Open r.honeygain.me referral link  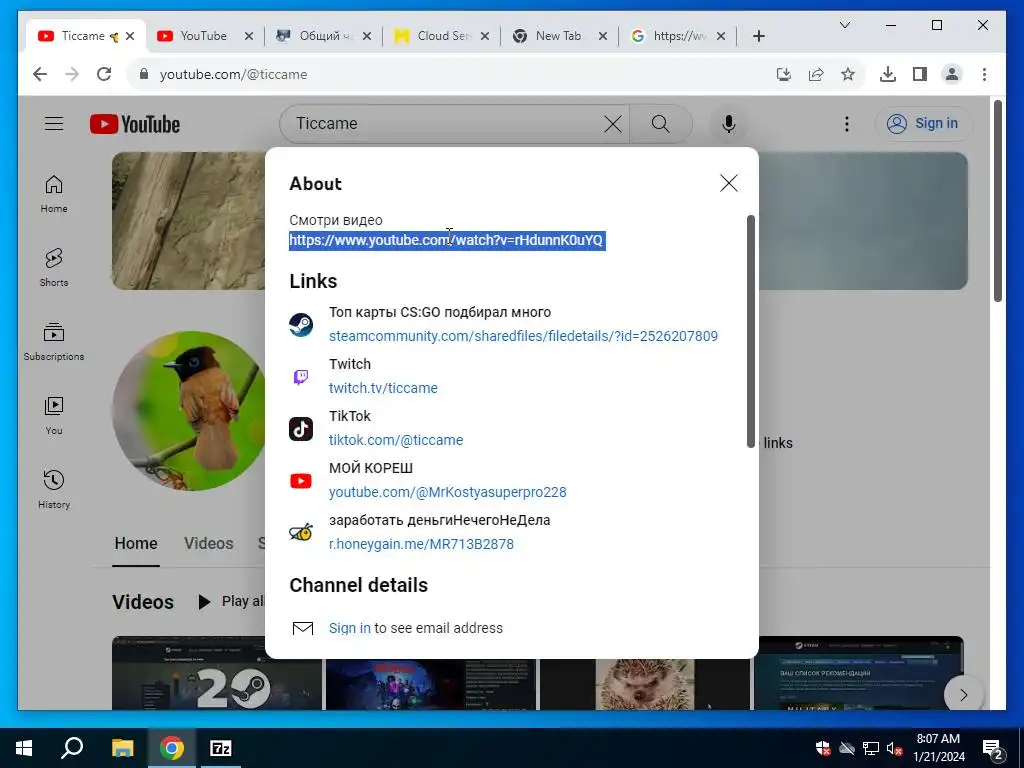pyautogui.click(x=421, y=544)
